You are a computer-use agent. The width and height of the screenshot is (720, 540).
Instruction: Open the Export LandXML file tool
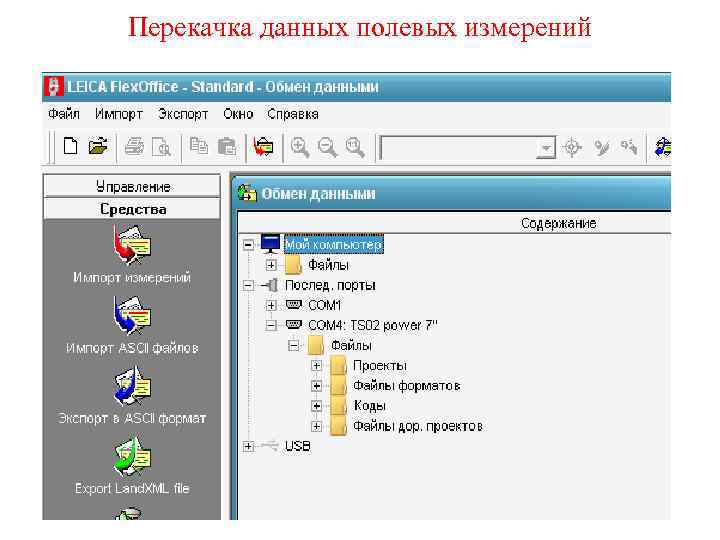132,465
